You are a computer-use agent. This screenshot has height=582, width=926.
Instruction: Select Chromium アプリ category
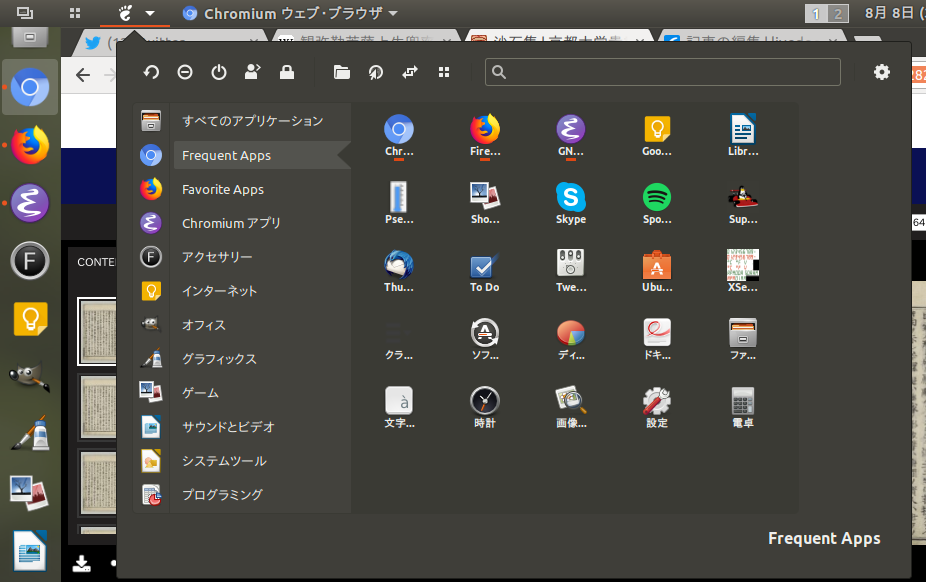pos(262,223)
